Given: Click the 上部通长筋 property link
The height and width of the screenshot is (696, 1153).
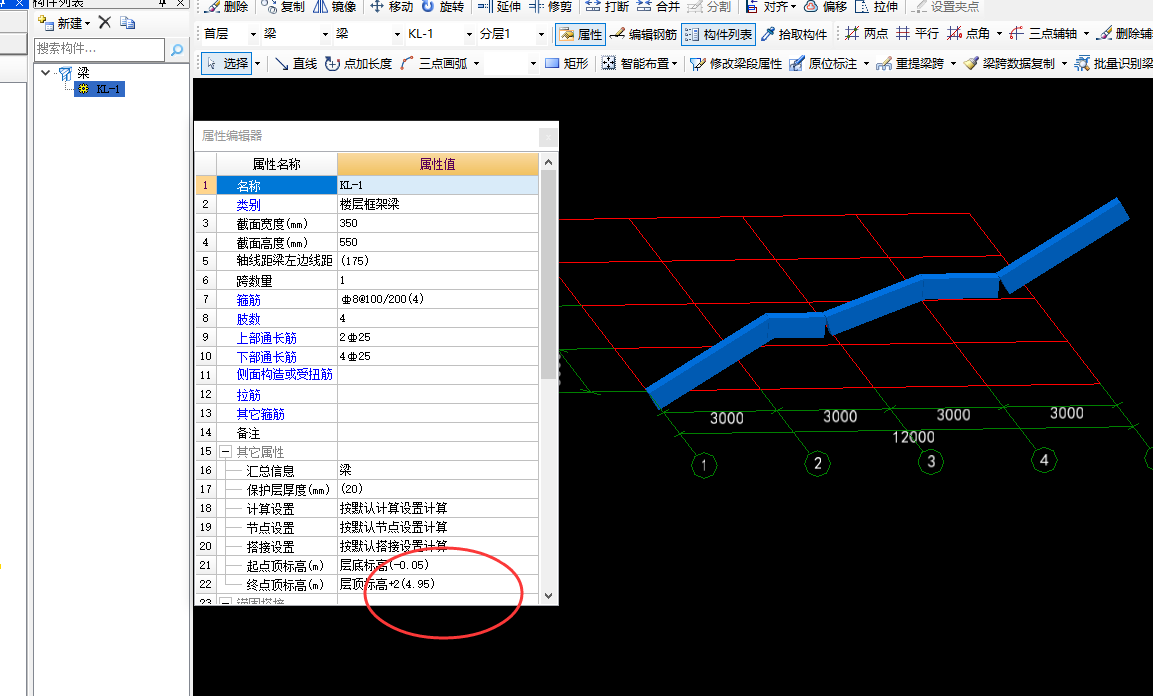Looking at the screenshot, I should click(x=266, y=338).
